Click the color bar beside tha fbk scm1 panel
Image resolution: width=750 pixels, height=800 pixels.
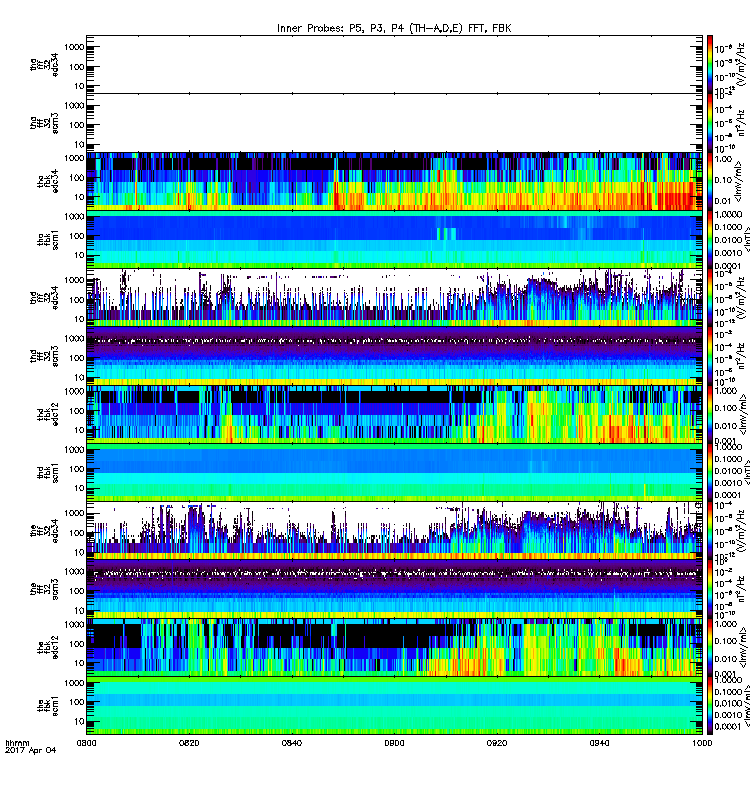pyautogui.click(x=710, y=240)
